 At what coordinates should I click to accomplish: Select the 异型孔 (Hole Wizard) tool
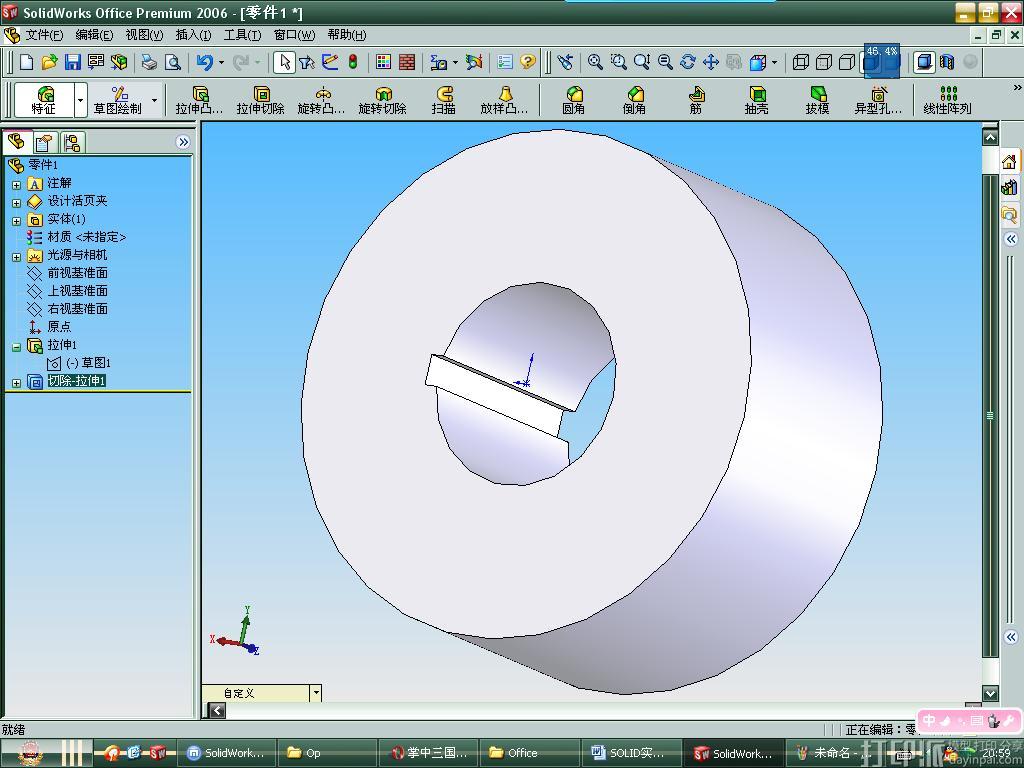[x=878, y=99]
